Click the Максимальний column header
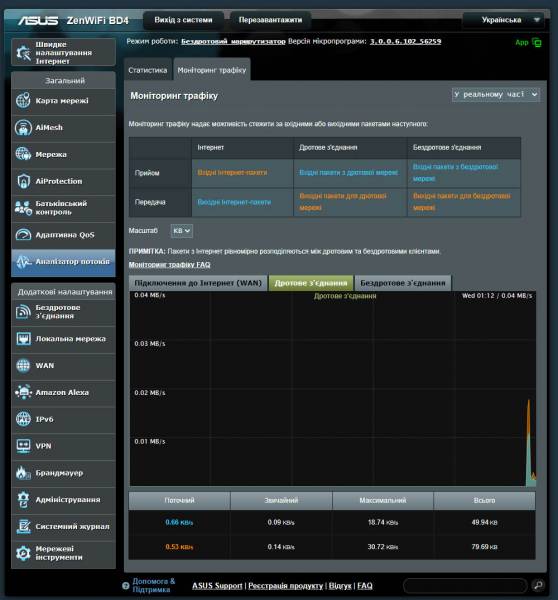This screenshot has width=558, height=600. pos(383,501)
